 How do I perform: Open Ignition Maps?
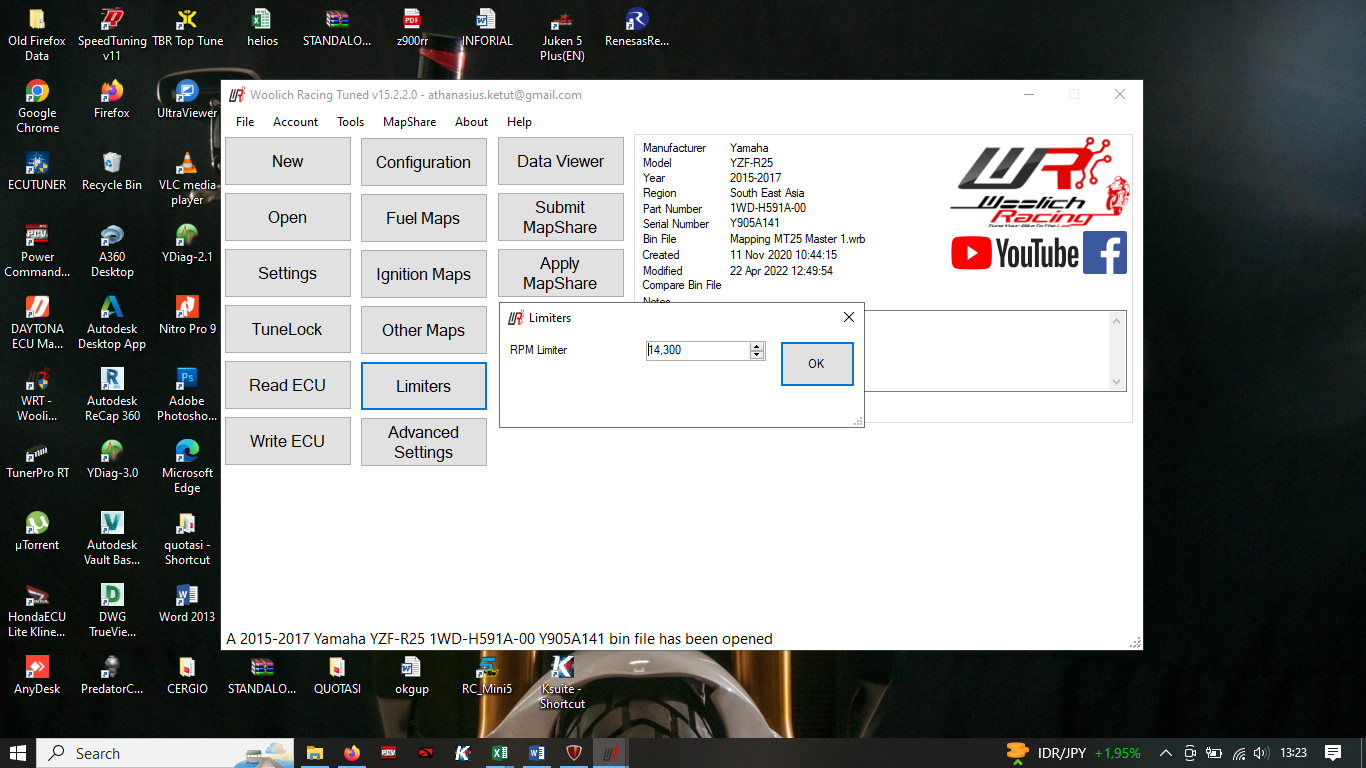click(x=424, y=274)
